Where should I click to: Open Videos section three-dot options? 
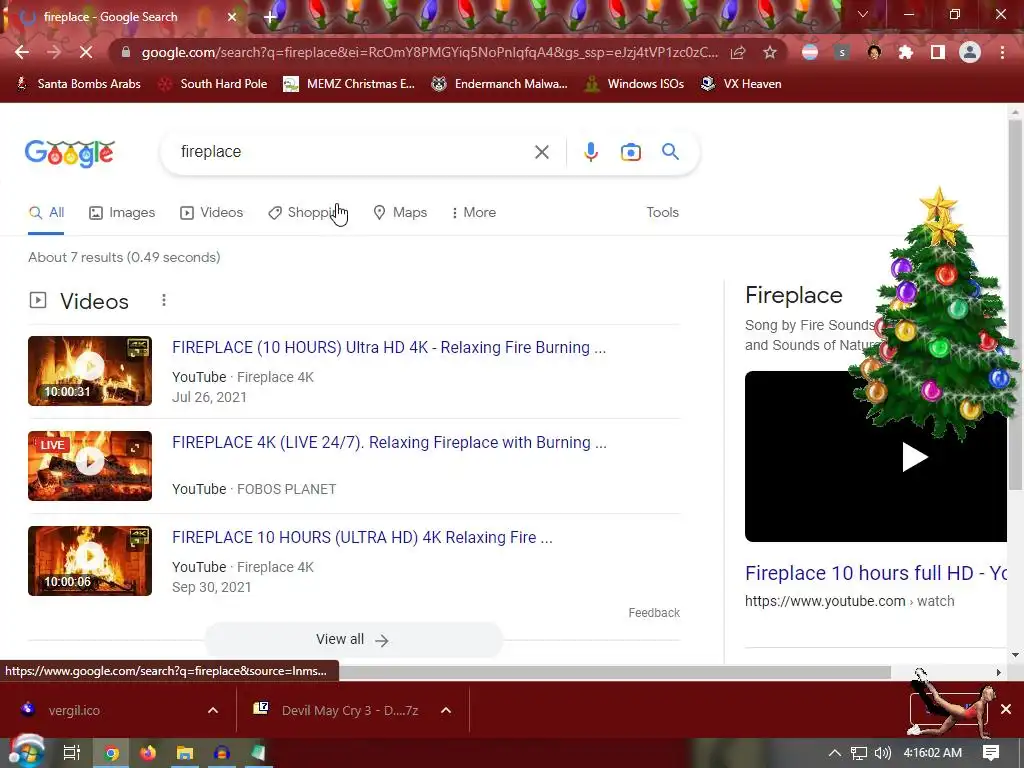(x=164, y=300)
